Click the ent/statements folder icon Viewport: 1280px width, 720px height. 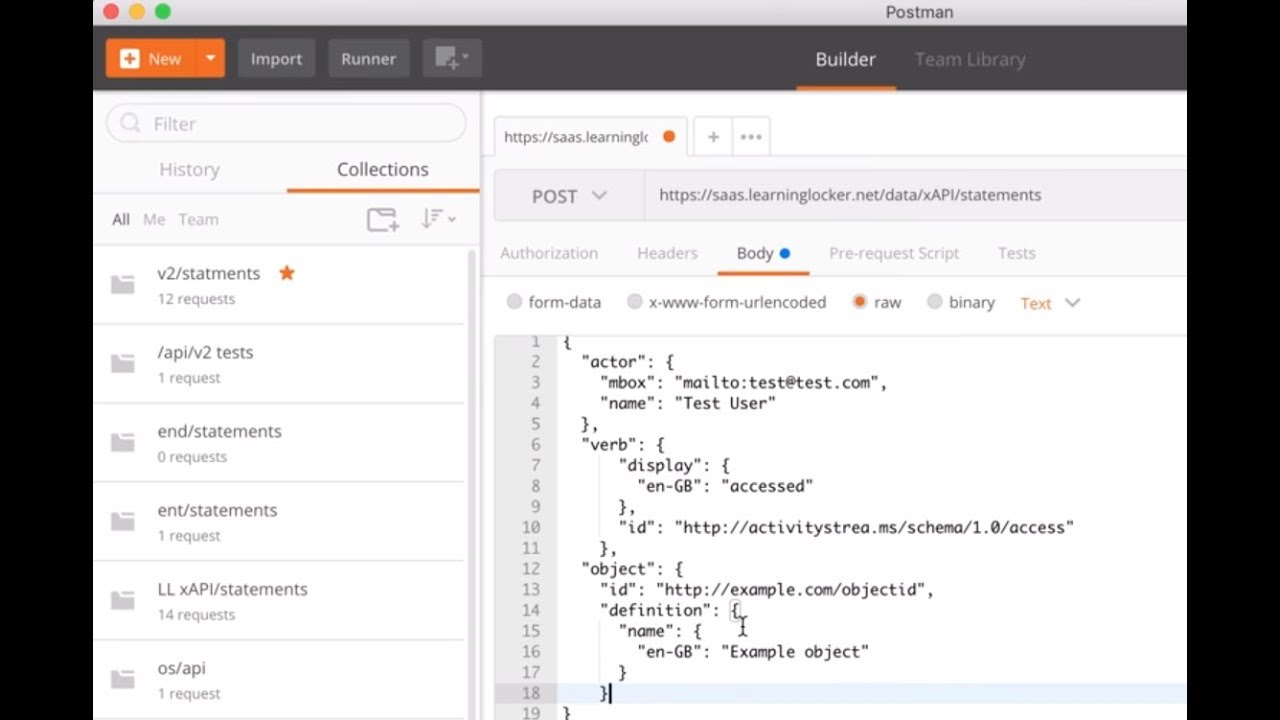(x=122, y=522)
